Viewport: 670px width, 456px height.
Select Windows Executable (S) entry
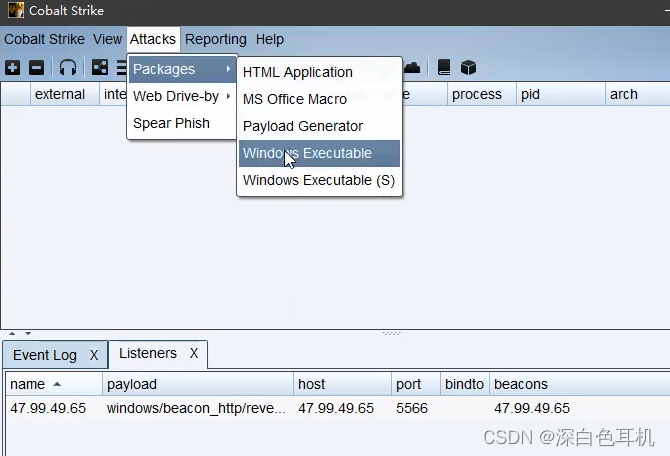tap(319, 180)
